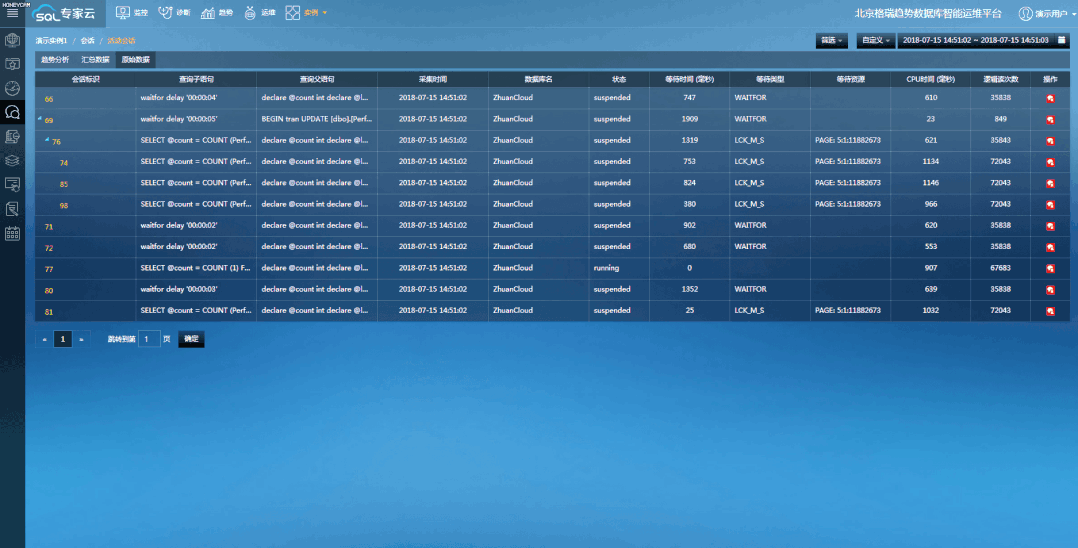Switch to the 趋势分析 tab
The height and width of the screenshot is (548, 1078).
point(55,60)
